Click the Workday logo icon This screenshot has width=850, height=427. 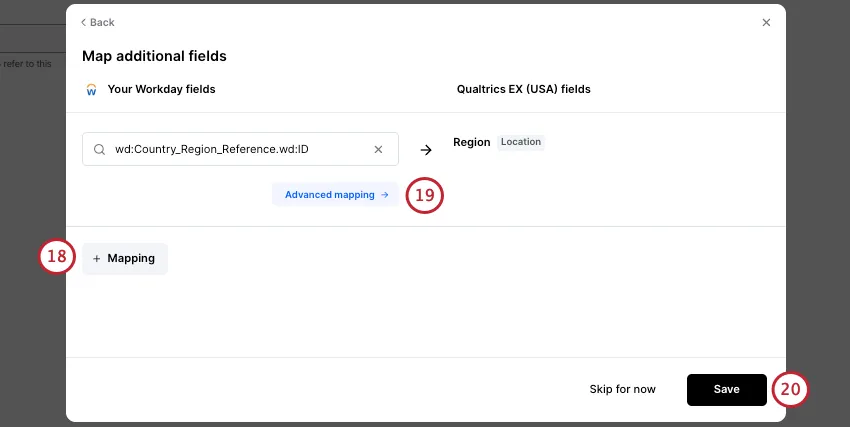pos(91,89)
